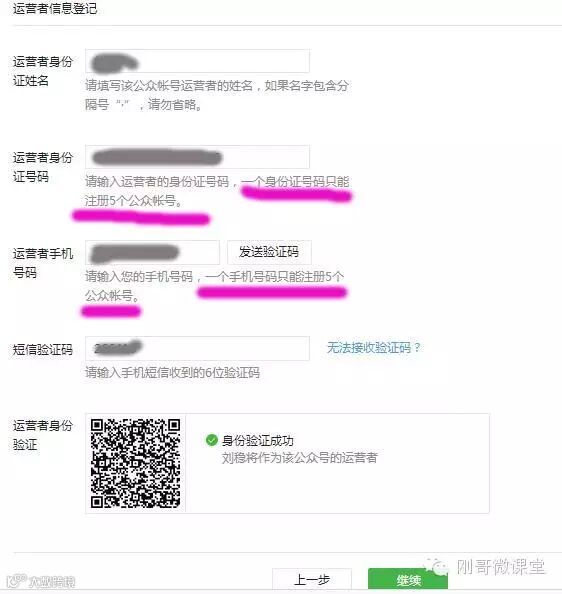The height and width of the screenshot is (594, 562).
Task: Click the identity verification QR code
Action: (135, 463)
